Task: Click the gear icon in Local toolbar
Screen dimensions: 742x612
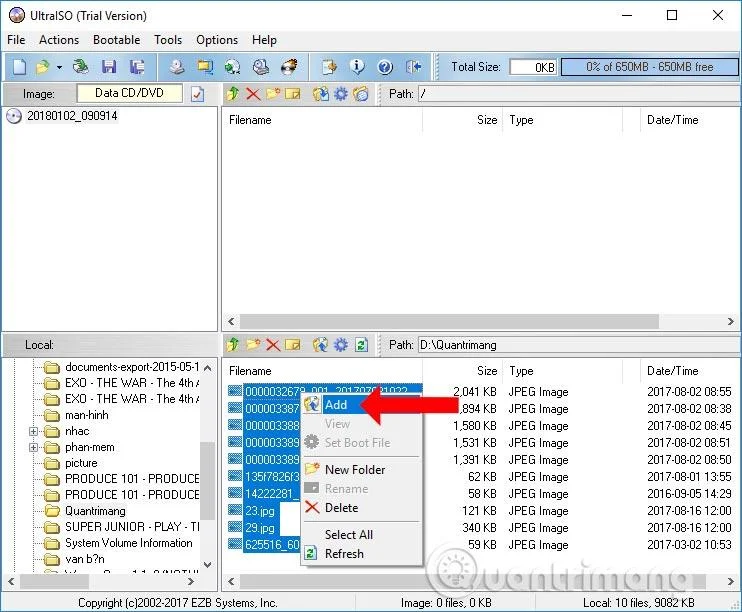Action: click(x=341, y=345)
